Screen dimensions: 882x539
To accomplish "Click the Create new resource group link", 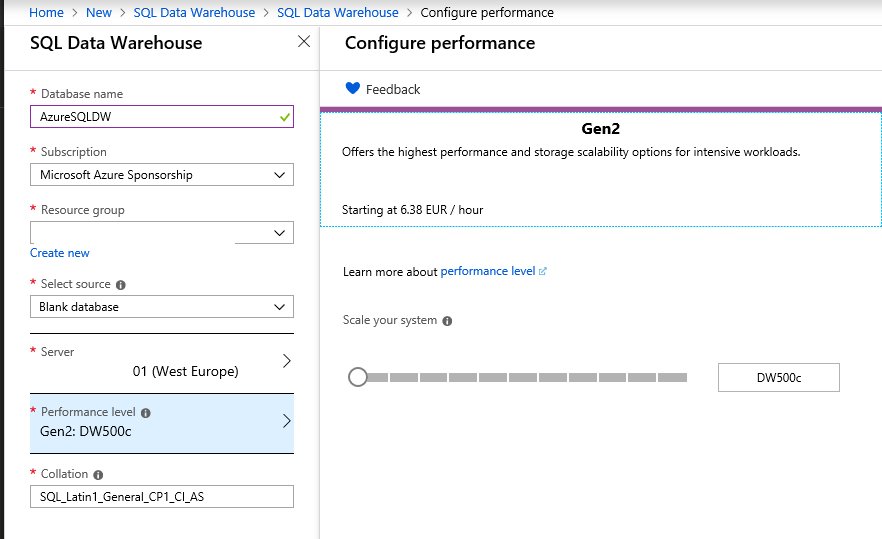I will (x=59, y=253).
